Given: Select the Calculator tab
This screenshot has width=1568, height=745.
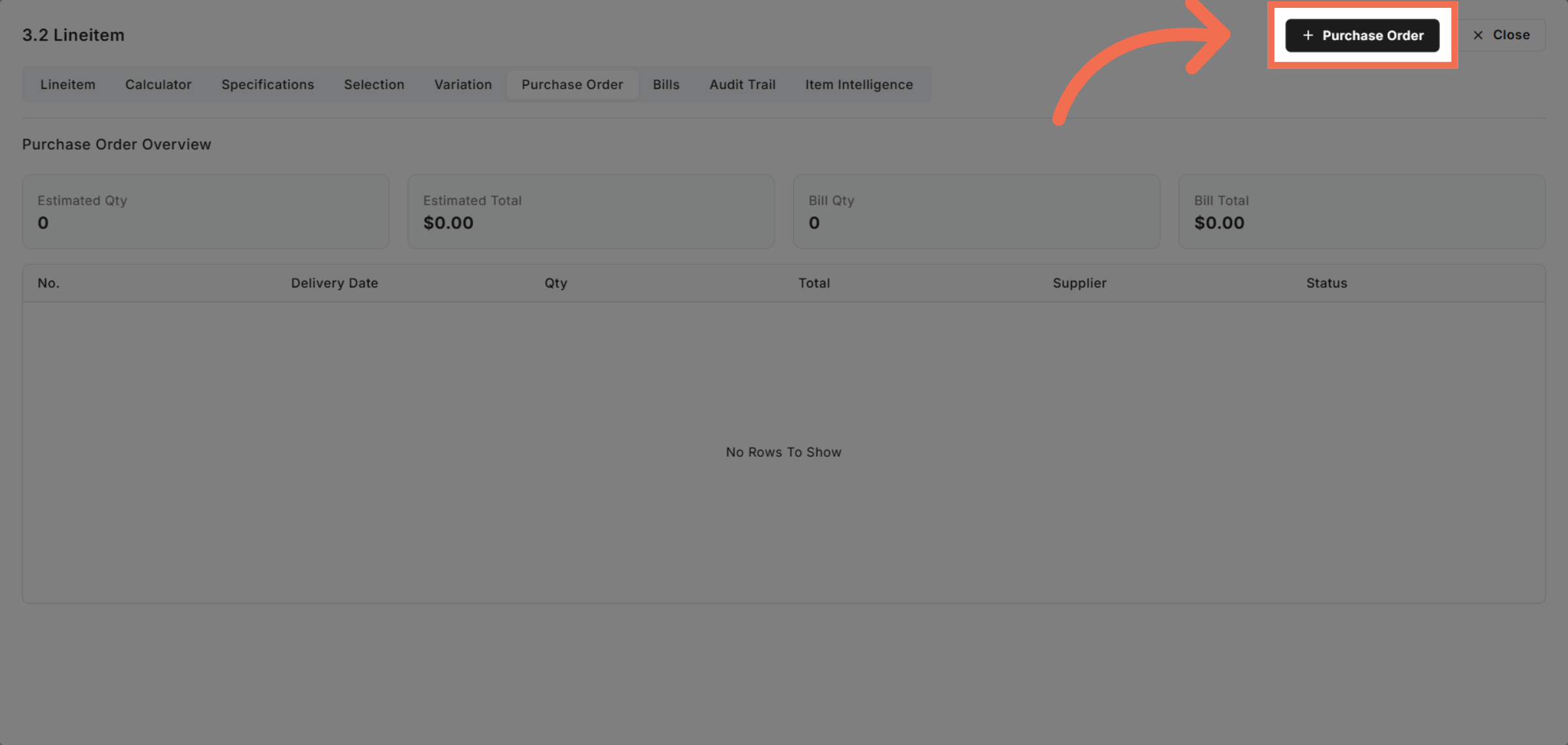Looking at the screenshot, I should click(x=158, y=84).
